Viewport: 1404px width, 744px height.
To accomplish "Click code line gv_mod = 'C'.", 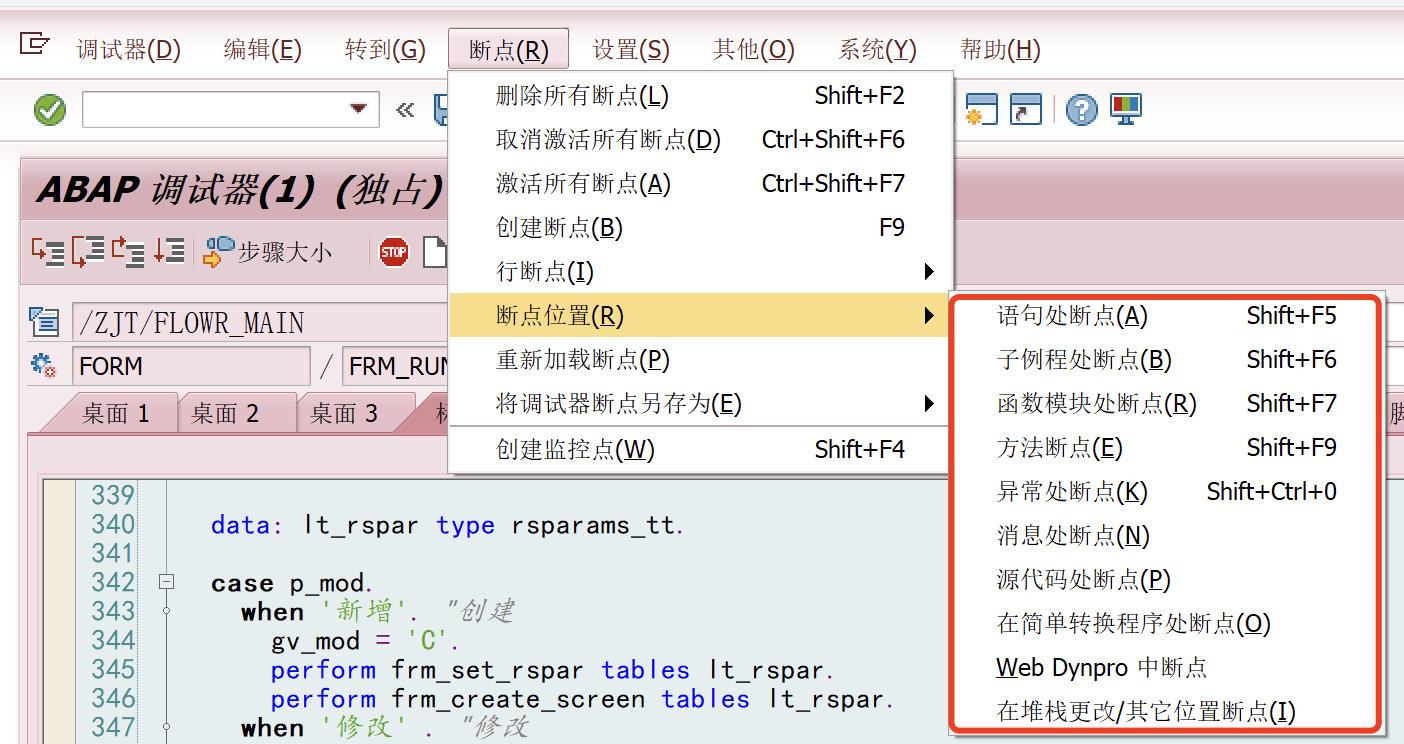I will click(365, 641).
